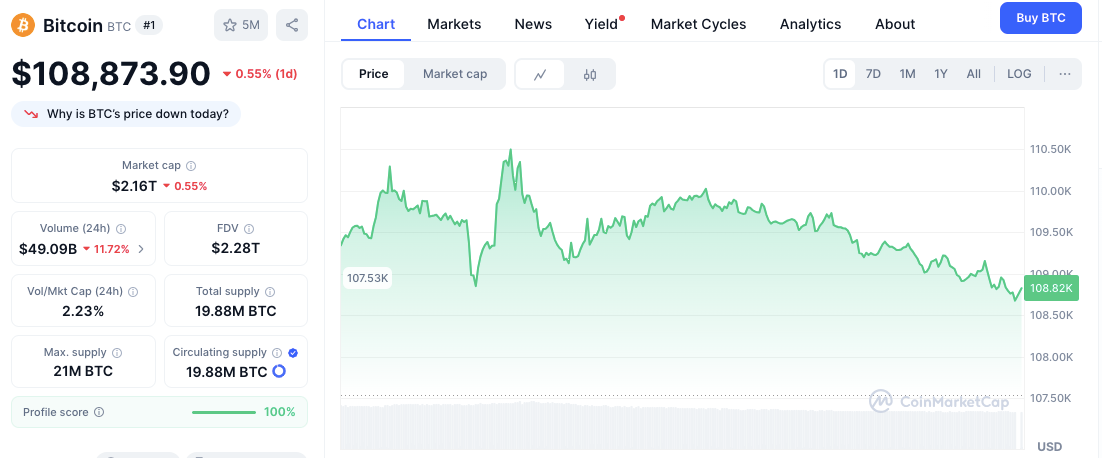
Task: Select the 7D time range
Action: point(873,74)
